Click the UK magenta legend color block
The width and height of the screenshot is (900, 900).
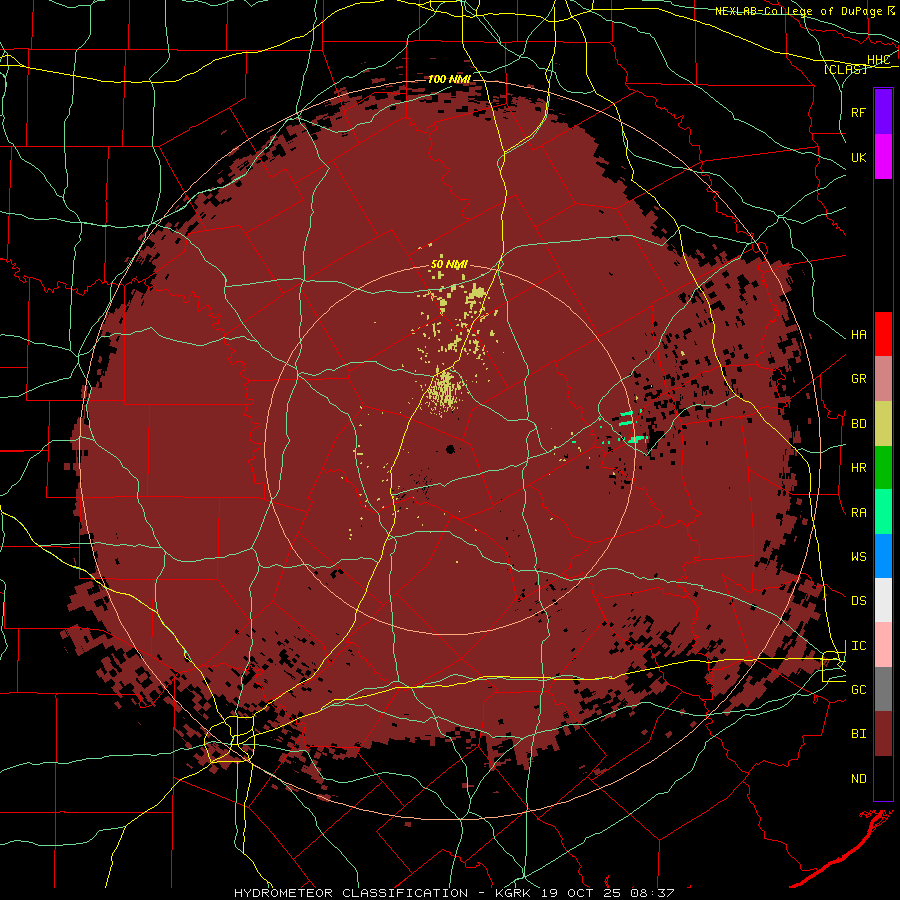tap(883, 157)
